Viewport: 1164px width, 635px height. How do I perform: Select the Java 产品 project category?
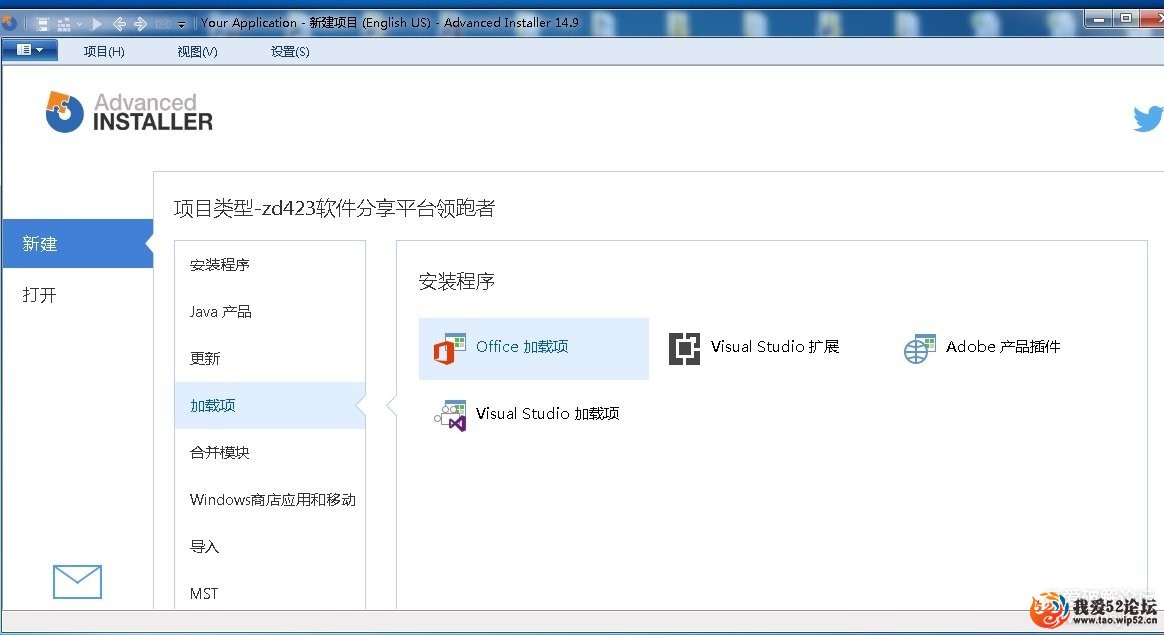[270, 312]
